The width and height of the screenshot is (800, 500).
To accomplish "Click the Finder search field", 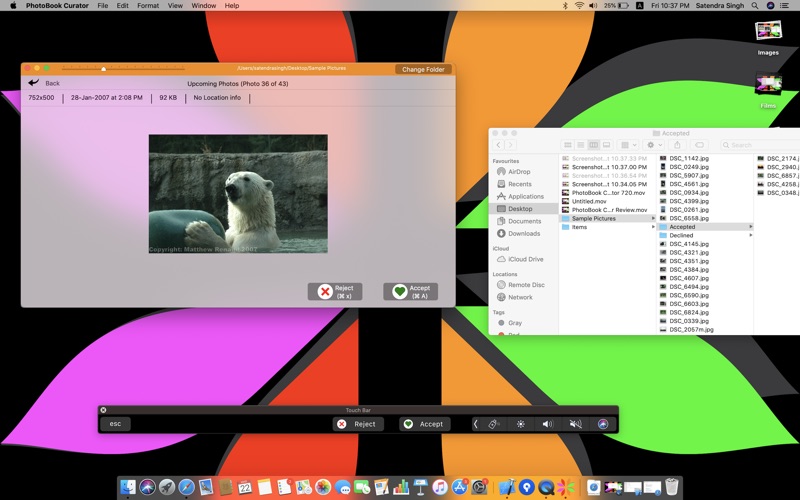I will pyautogui.click(x=760, y=145).
